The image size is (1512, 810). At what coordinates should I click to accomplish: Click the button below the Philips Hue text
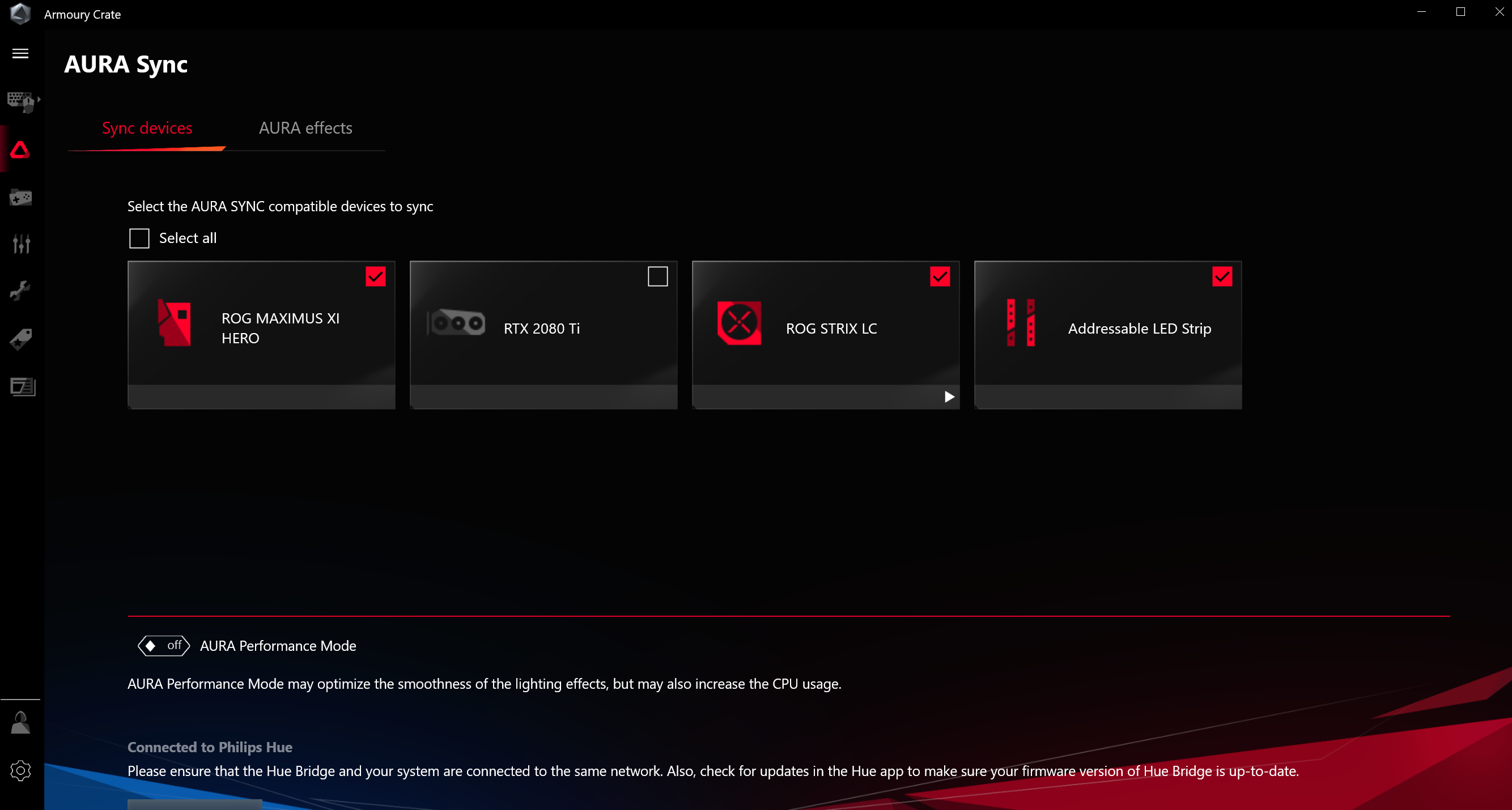195,804
